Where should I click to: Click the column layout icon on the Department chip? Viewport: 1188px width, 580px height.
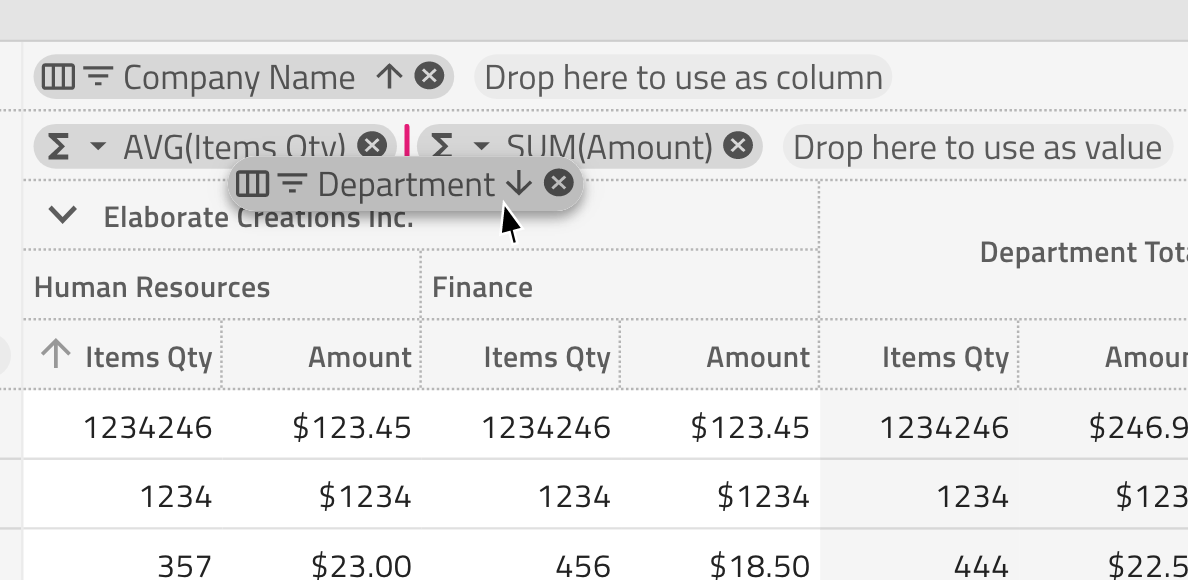(x=252, y=184)
